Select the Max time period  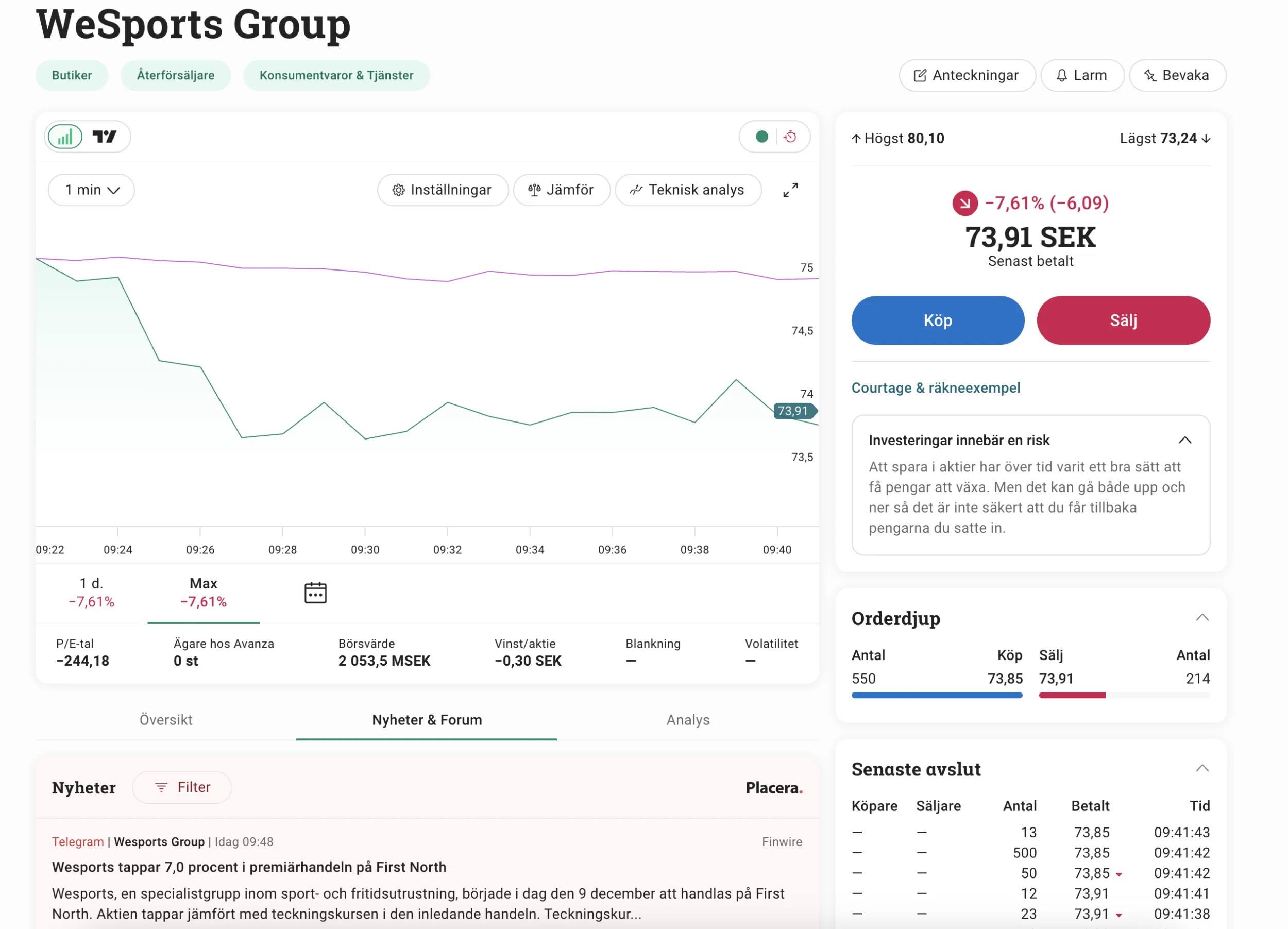(204, 594)
